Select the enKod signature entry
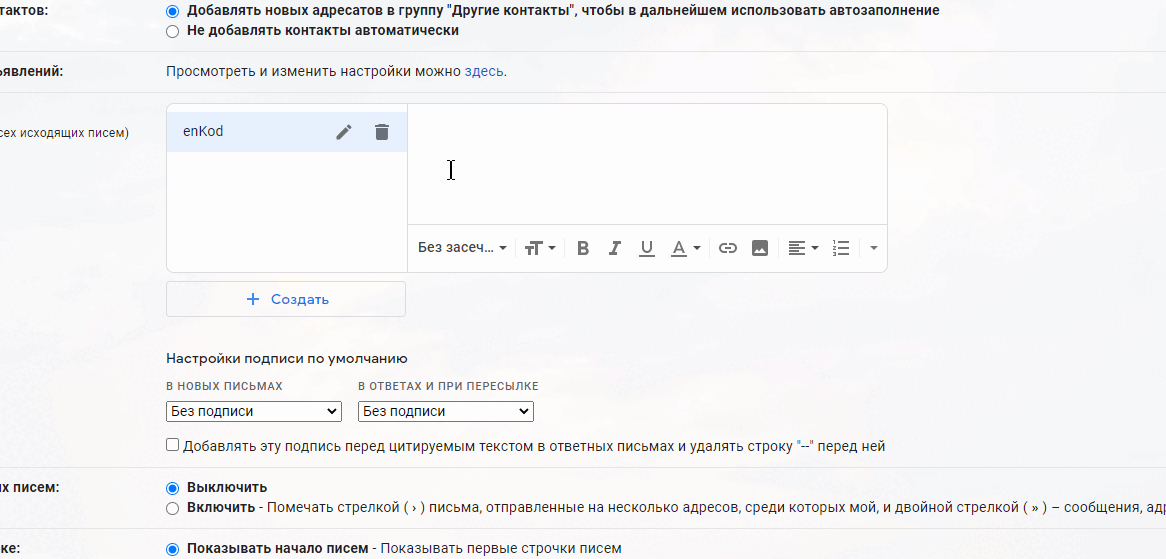Screen dimensions: 1166x559 (x=286, y=132)
